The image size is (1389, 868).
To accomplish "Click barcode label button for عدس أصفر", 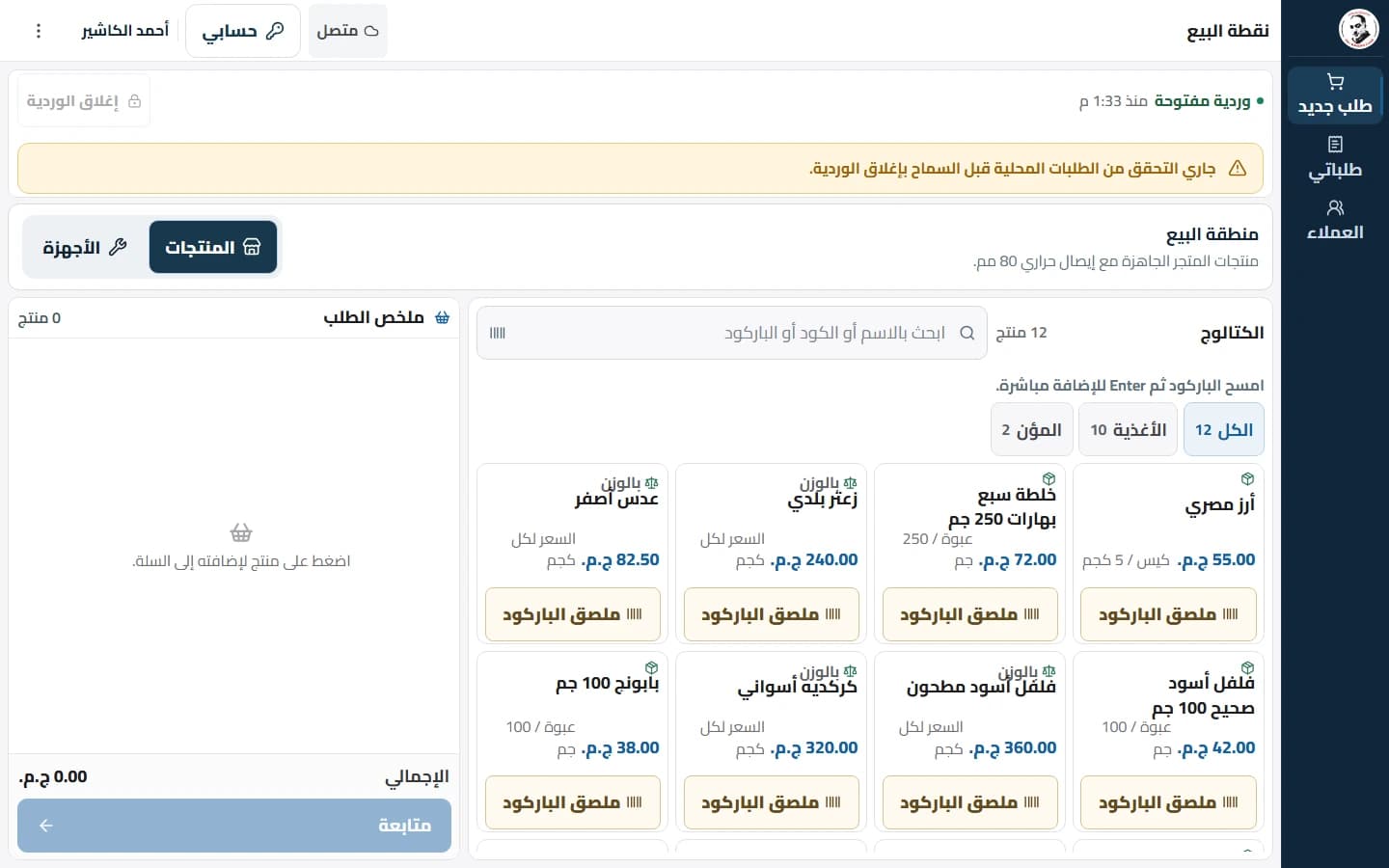I will 572,614.
